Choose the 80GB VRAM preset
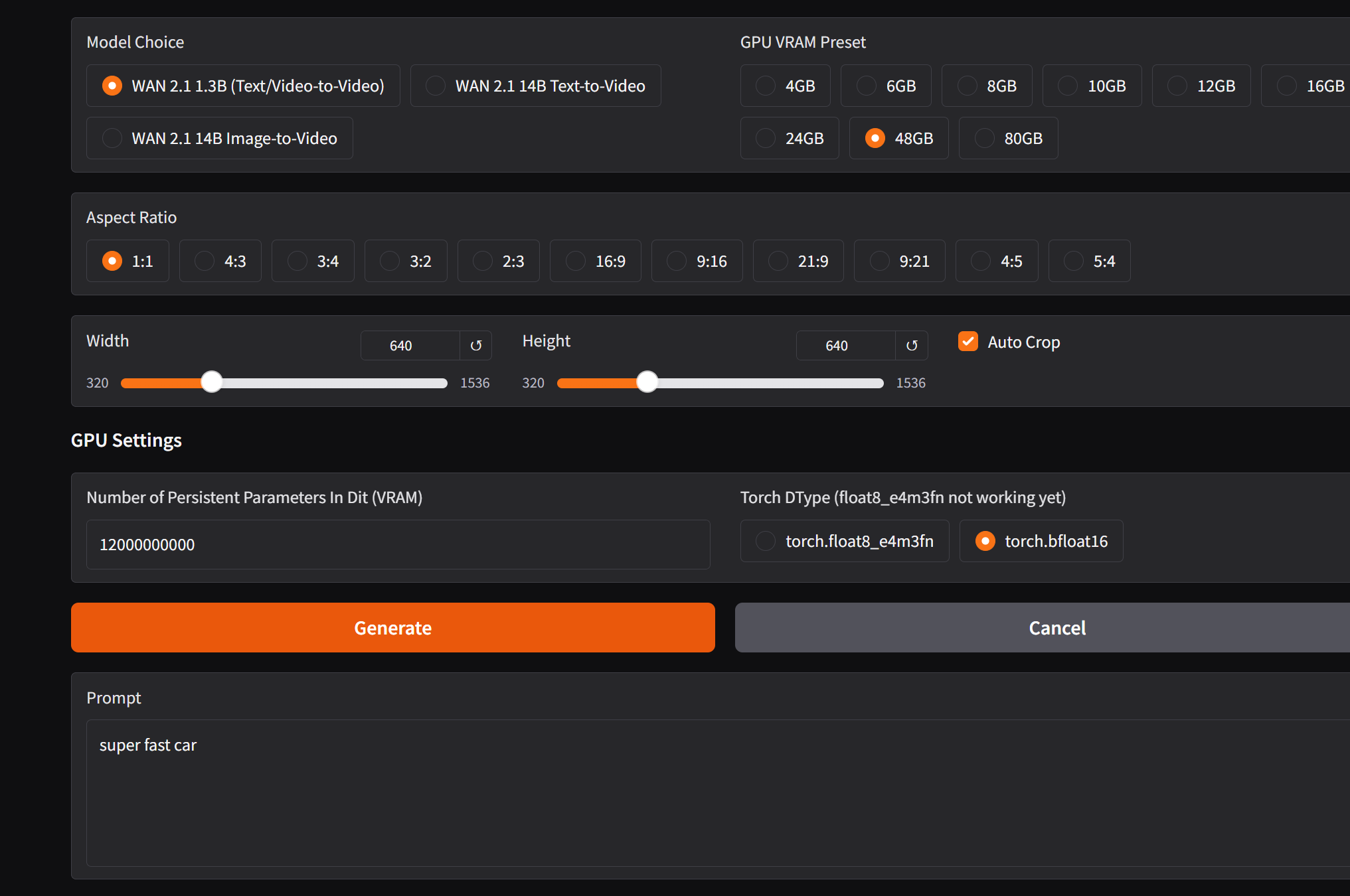The width and height of the screenshot is (1350, 896). pos(984,138)
